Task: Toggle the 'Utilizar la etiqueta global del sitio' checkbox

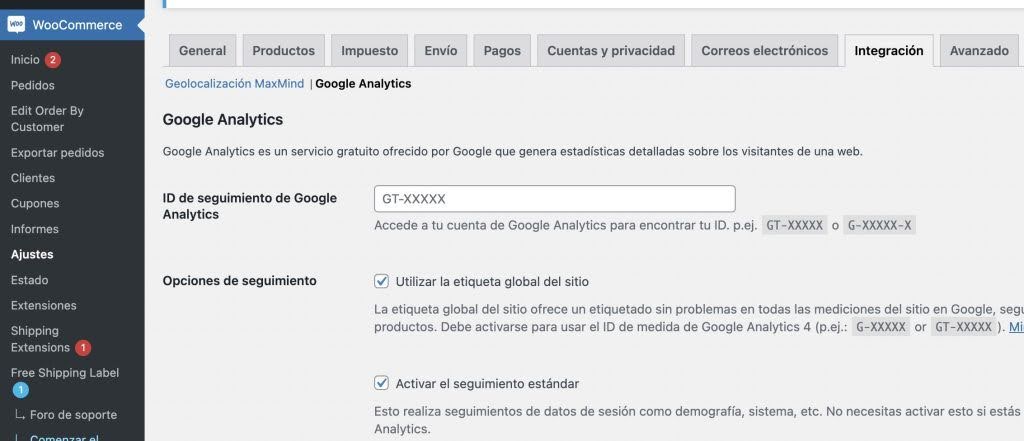Action: [x=381, y=281]
